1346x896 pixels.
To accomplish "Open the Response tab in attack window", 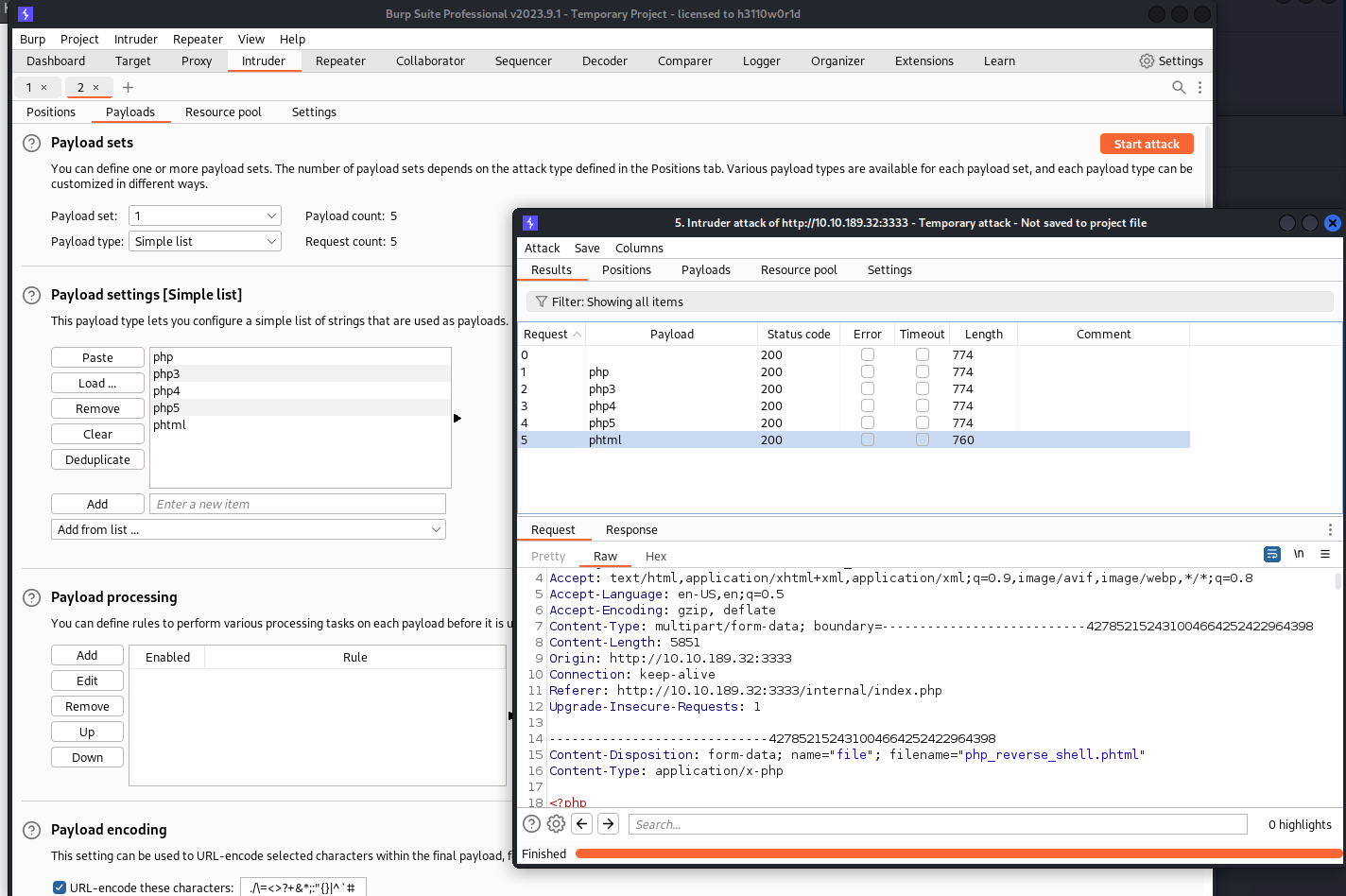I will click(x=631, y=529).
